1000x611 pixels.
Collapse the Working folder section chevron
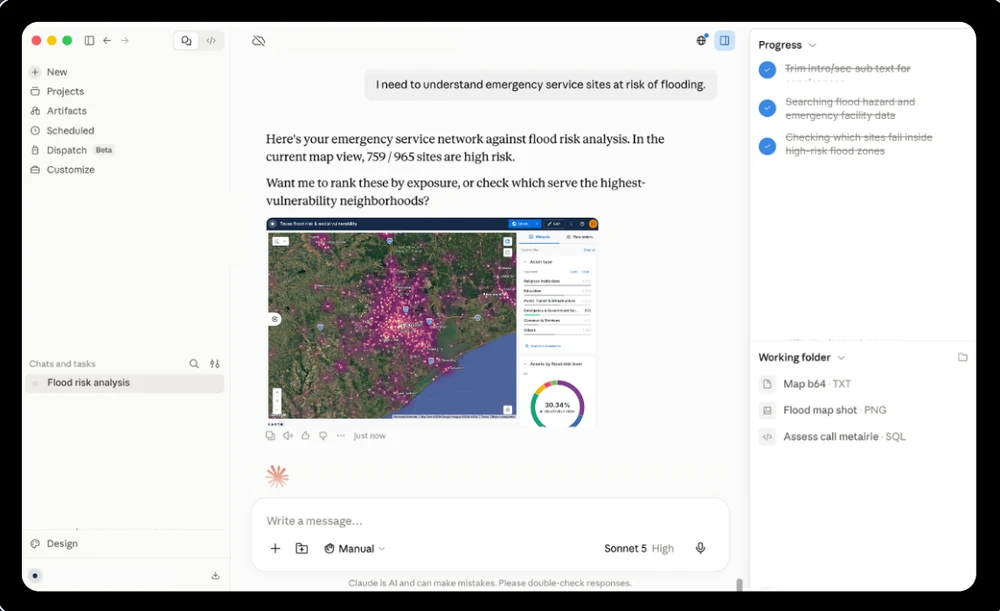pos(841,358)
